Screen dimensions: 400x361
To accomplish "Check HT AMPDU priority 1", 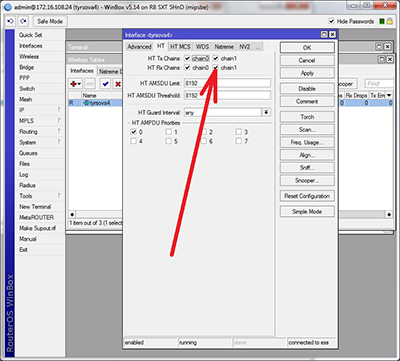I will 168,132.
